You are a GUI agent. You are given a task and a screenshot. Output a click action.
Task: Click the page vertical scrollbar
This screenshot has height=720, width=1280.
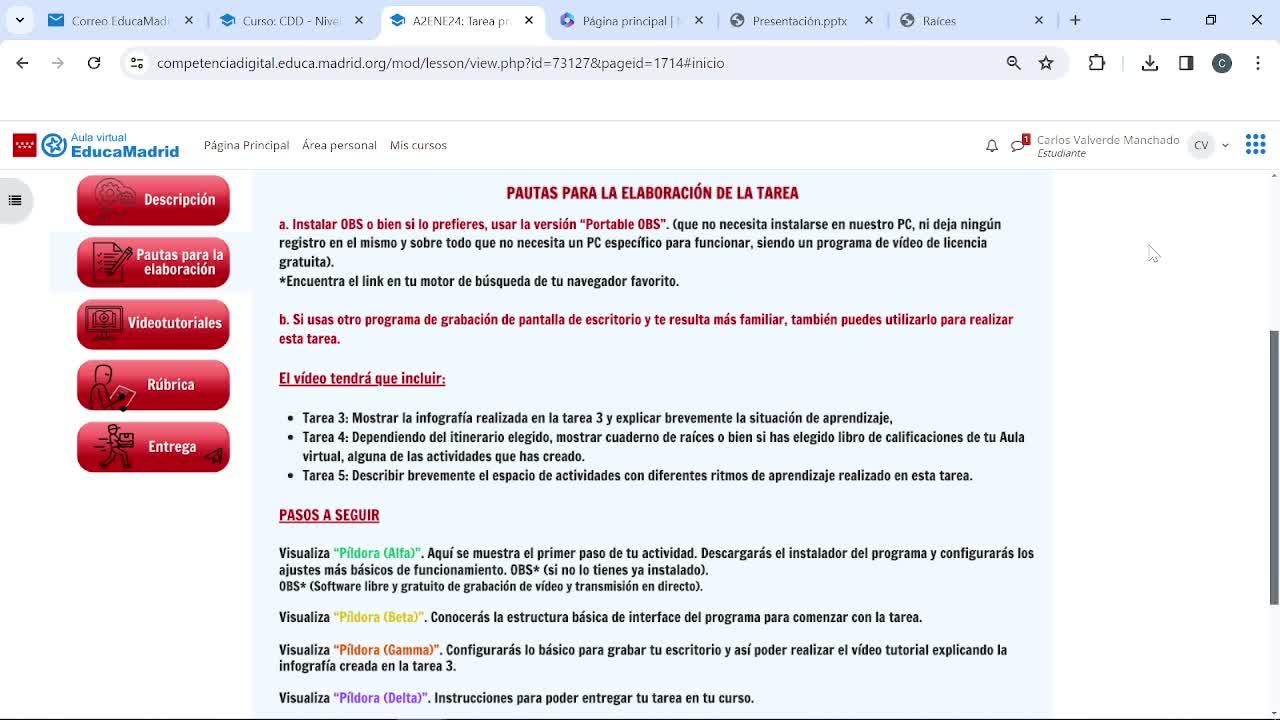coord(1274,467)
